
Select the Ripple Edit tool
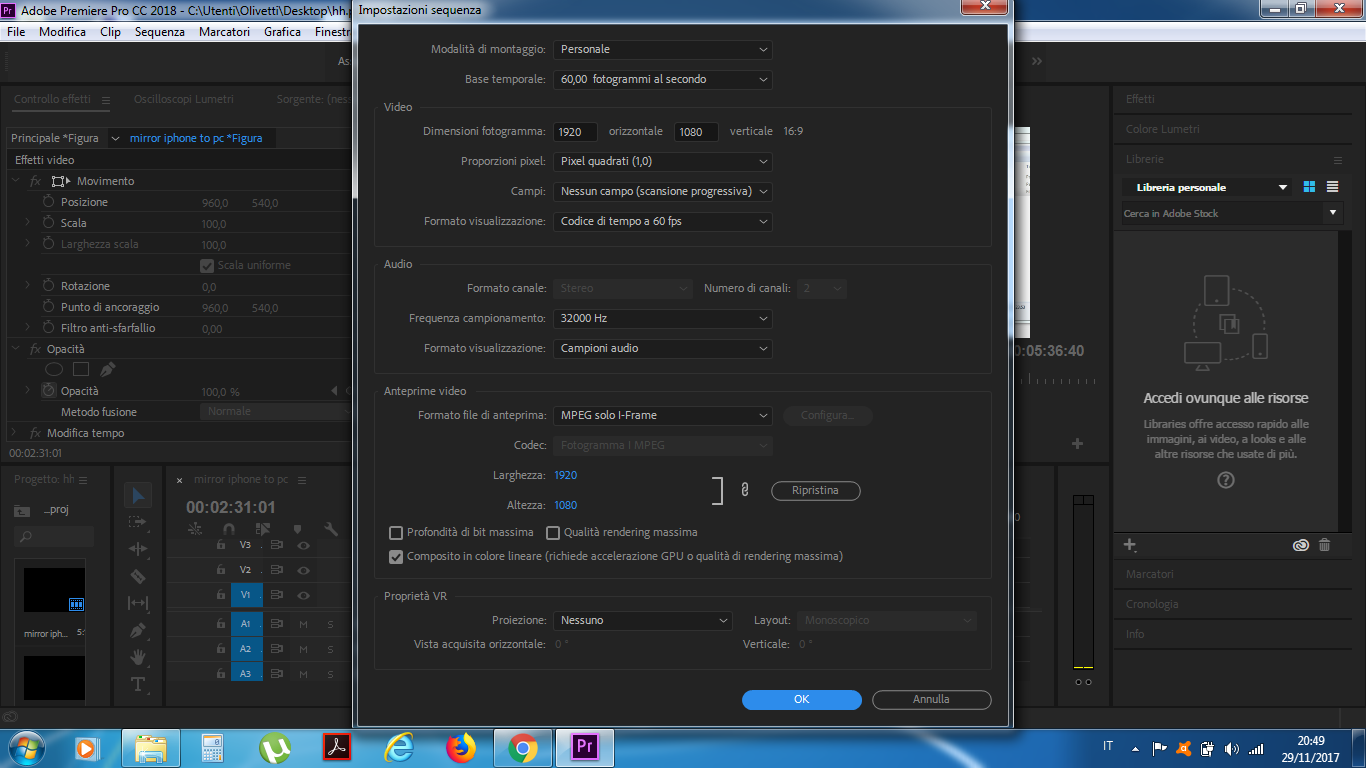138,548
